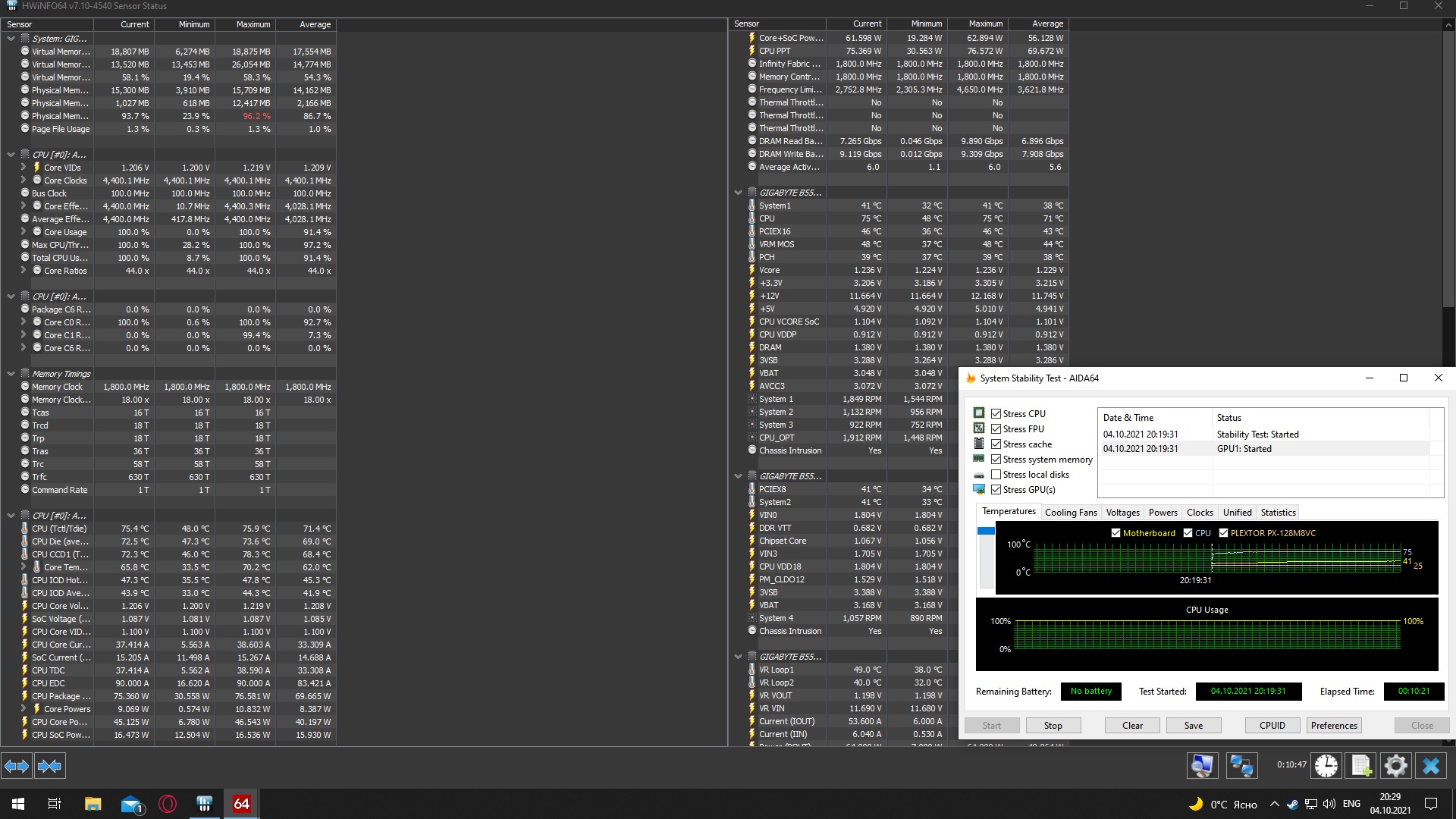Click the shrink-layout arrows button in HWiNFO
Viewport: 1456px width, 819px height.
[49, 766]
